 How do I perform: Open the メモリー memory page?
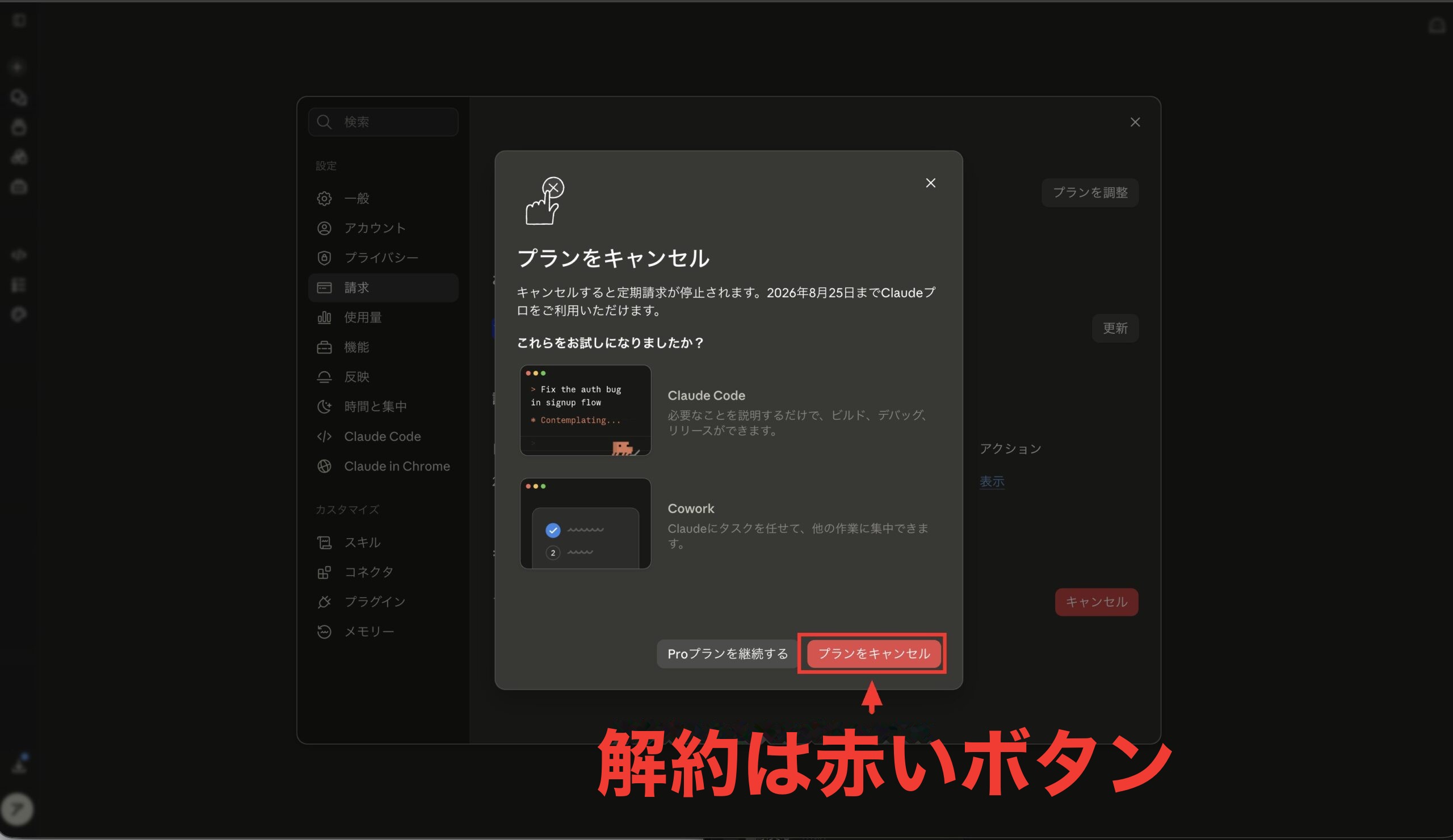383,631
